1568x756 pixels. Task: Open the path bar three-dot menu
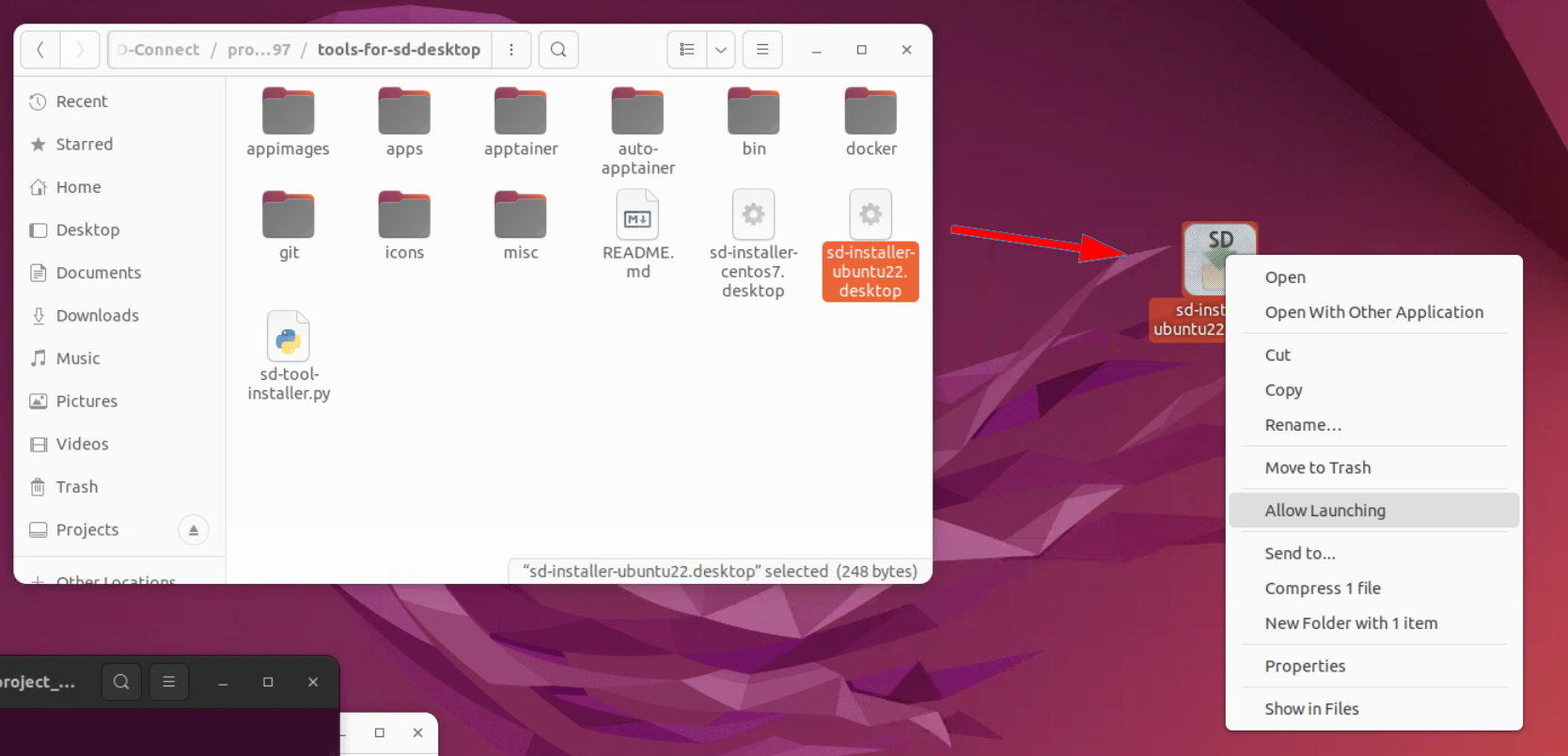[511, 50]
